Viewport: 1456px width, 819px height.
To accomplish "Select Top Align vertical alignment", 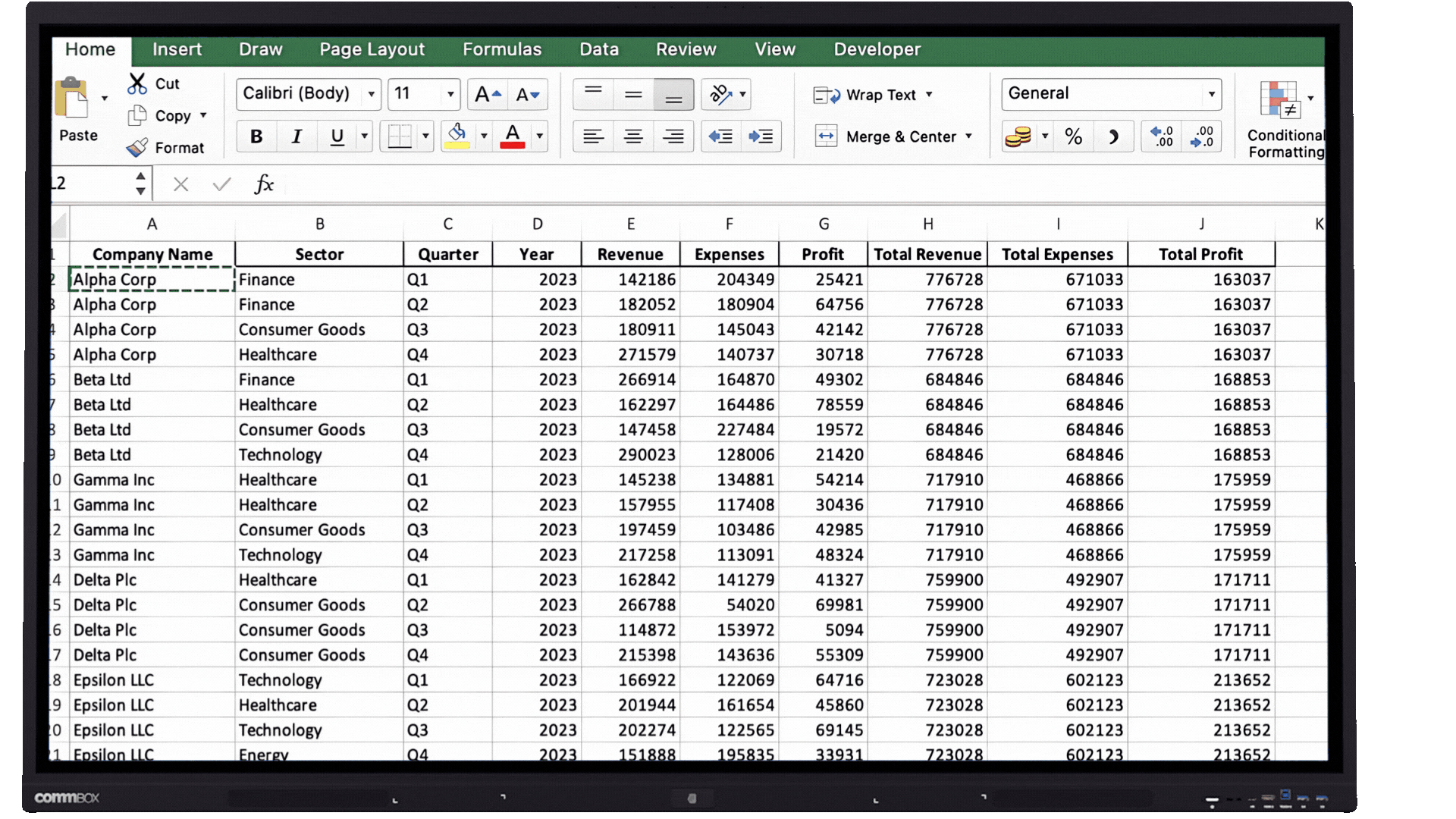I will point(593,95).
